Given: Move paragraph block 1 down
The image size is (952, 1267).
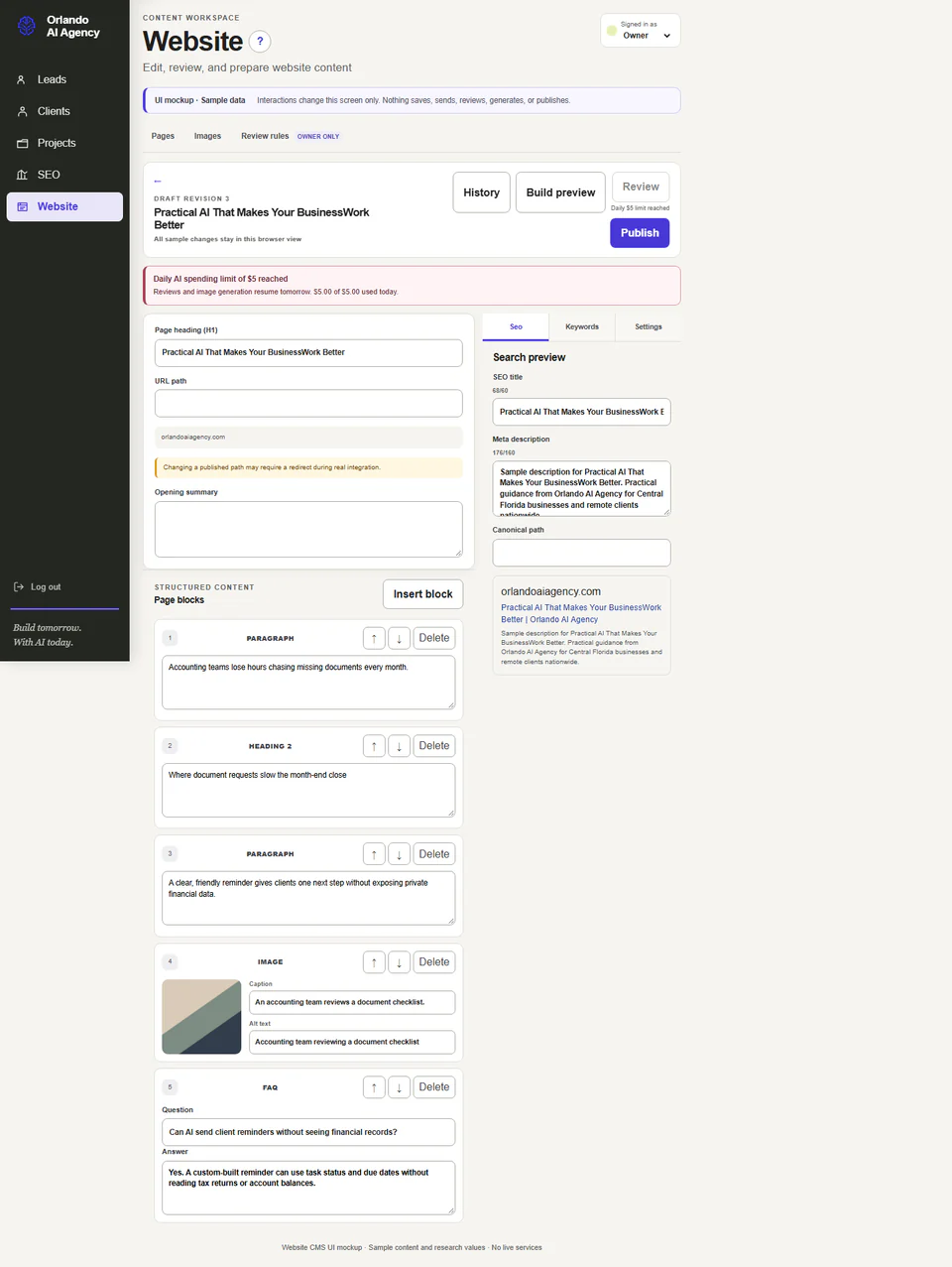Looking at the screenshot, I should [399, 638].
